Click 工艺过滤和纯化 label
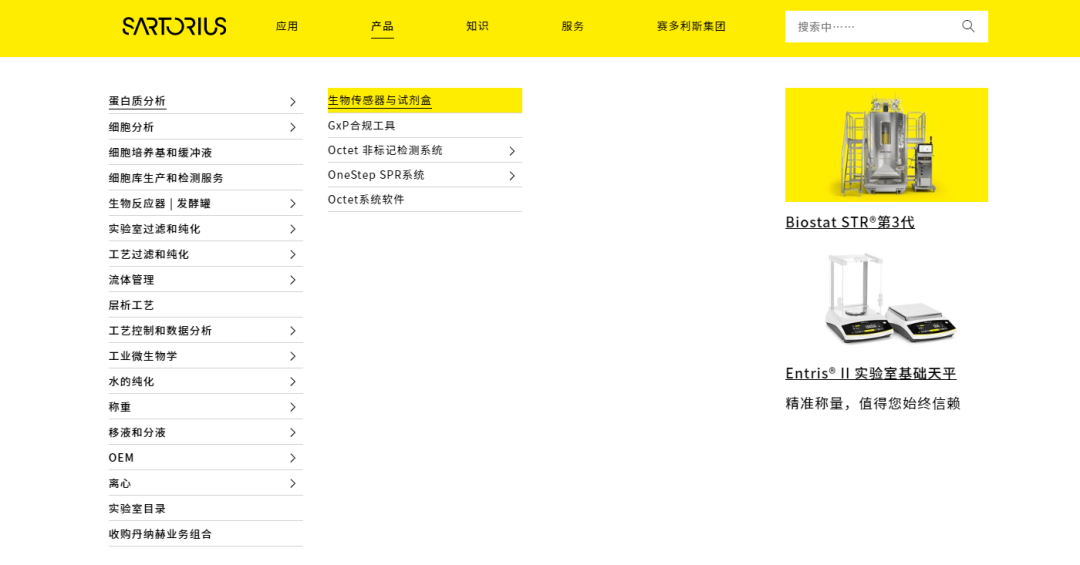The width and height of the screenshot is (1080, 565). click(x=149, y=254)
